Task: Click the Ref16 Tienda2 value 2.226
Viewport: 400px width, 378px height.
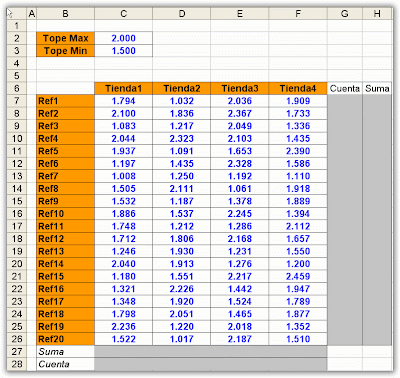Action: pyautogui.click(x=182, y=289)
